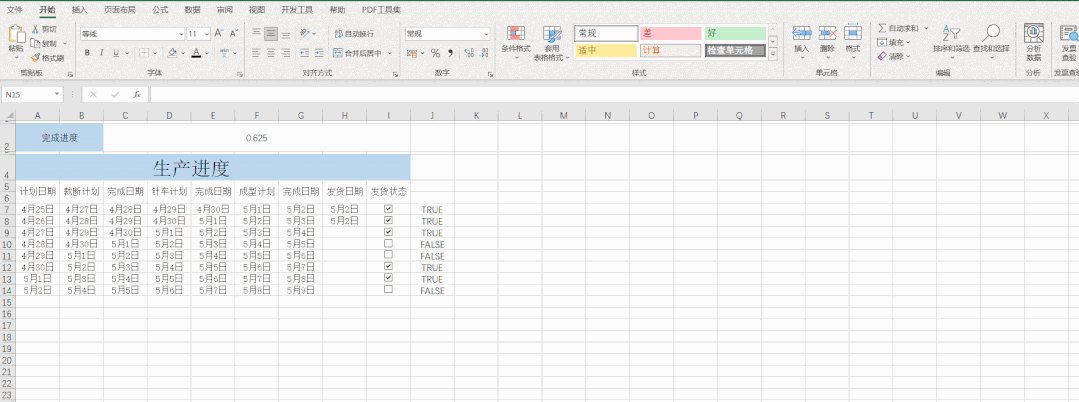Apply comma style number format

coord(451,53)
